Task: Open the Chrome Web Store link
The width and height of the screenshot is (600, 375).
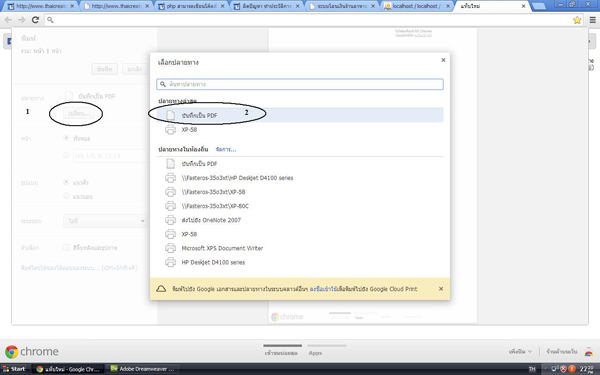Action: click(x=562, y=351)
